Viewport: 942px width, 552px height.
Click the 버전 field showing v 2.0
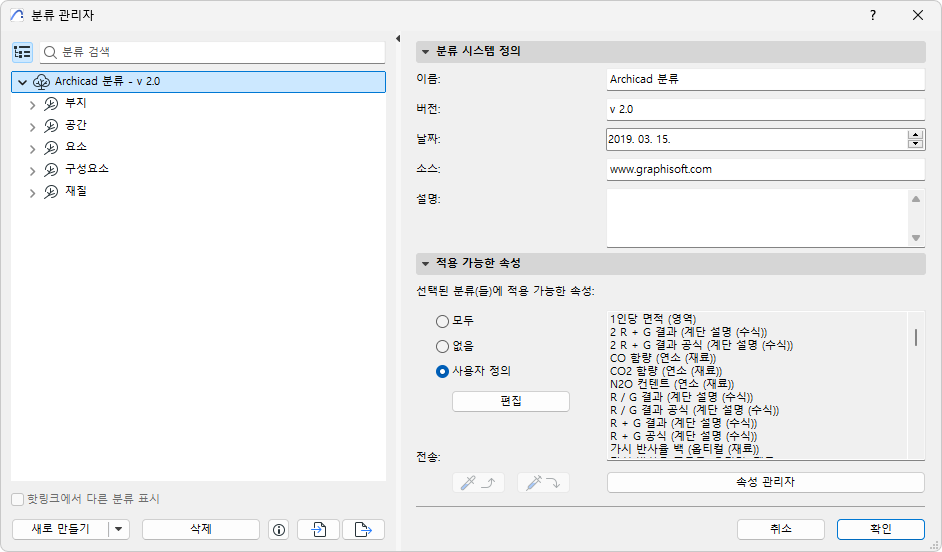[x=765, y=109]
